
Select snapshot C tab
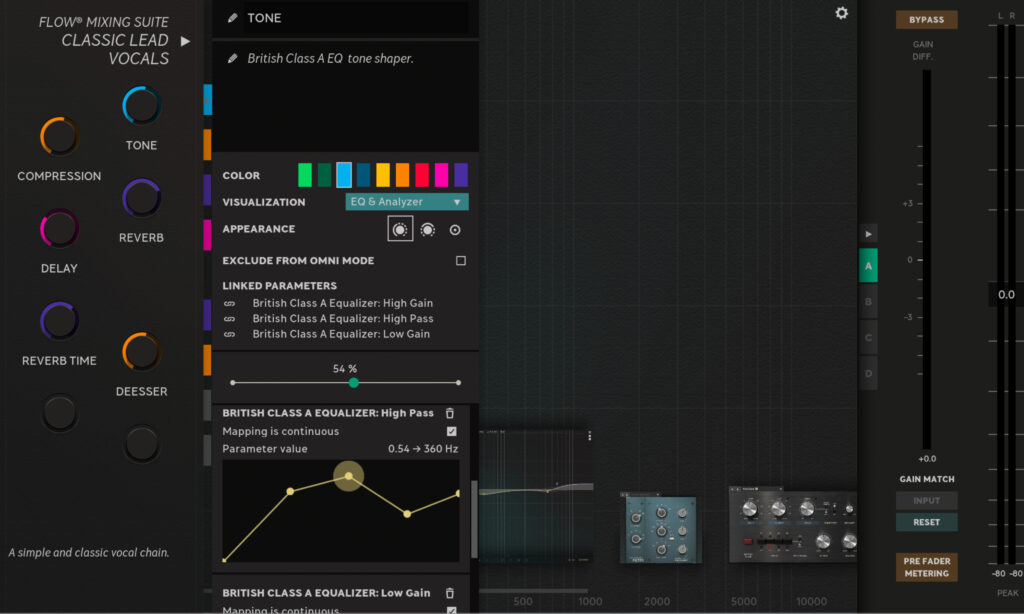coord(868,338)
